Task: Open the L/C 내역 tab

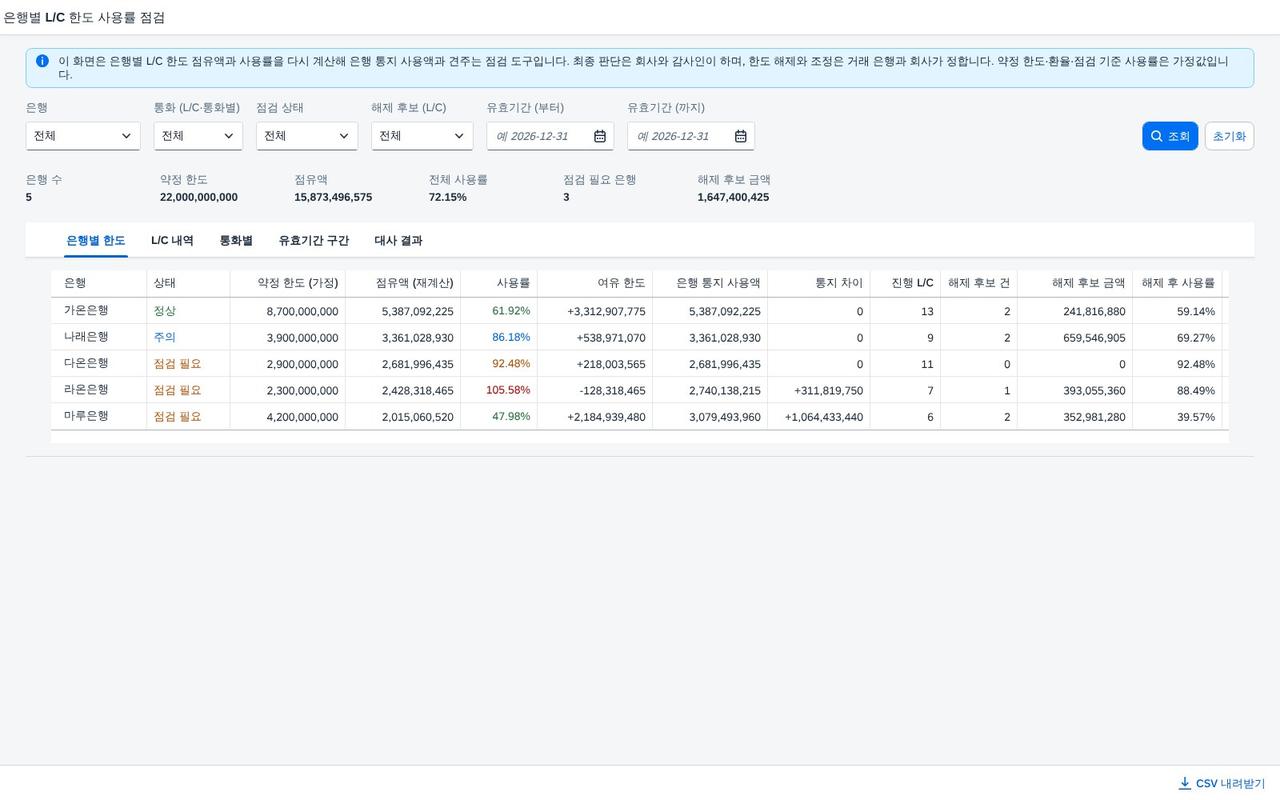Action: 172,241
